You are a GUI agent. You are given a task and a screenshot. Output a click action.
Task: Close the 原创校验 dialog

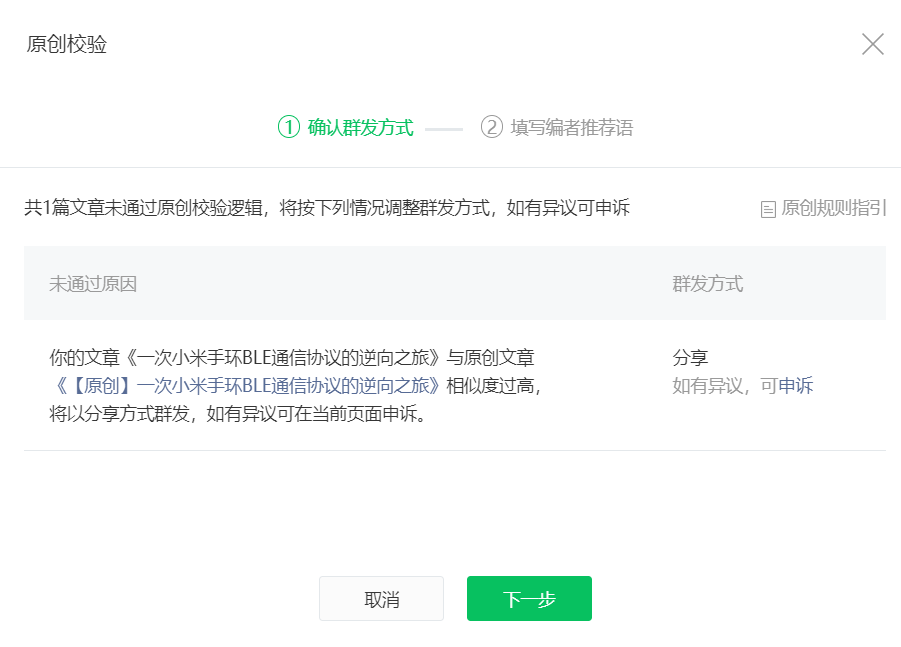click(x=872, y=44)
